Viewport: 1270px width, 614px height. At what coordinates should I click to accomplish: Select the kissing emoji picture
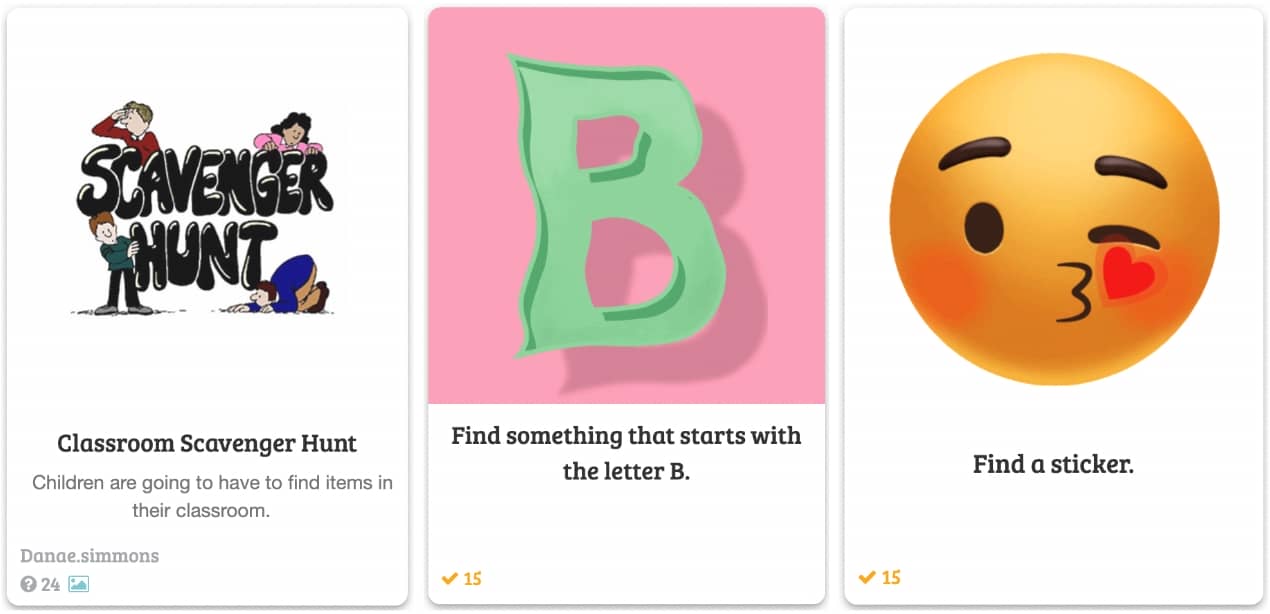coord(1053,211)
